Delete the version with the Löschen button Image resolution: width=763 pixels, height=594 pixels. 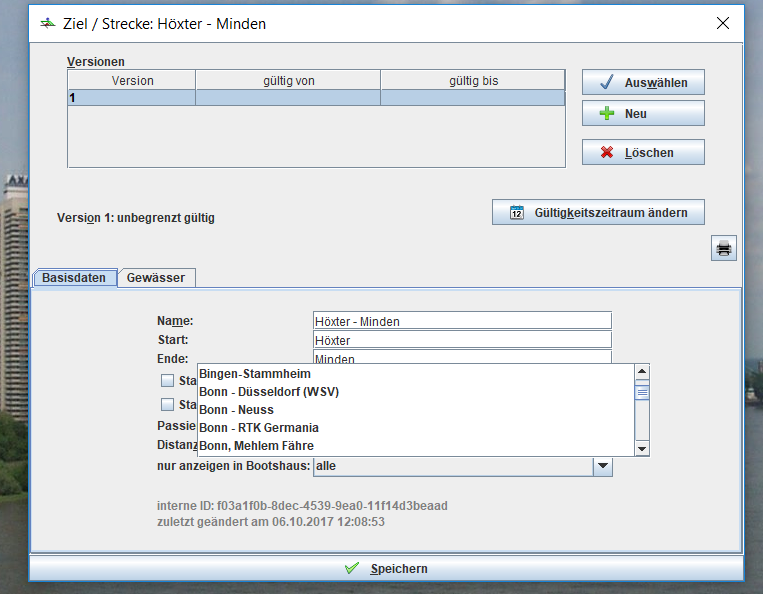(x=643, y=153)
